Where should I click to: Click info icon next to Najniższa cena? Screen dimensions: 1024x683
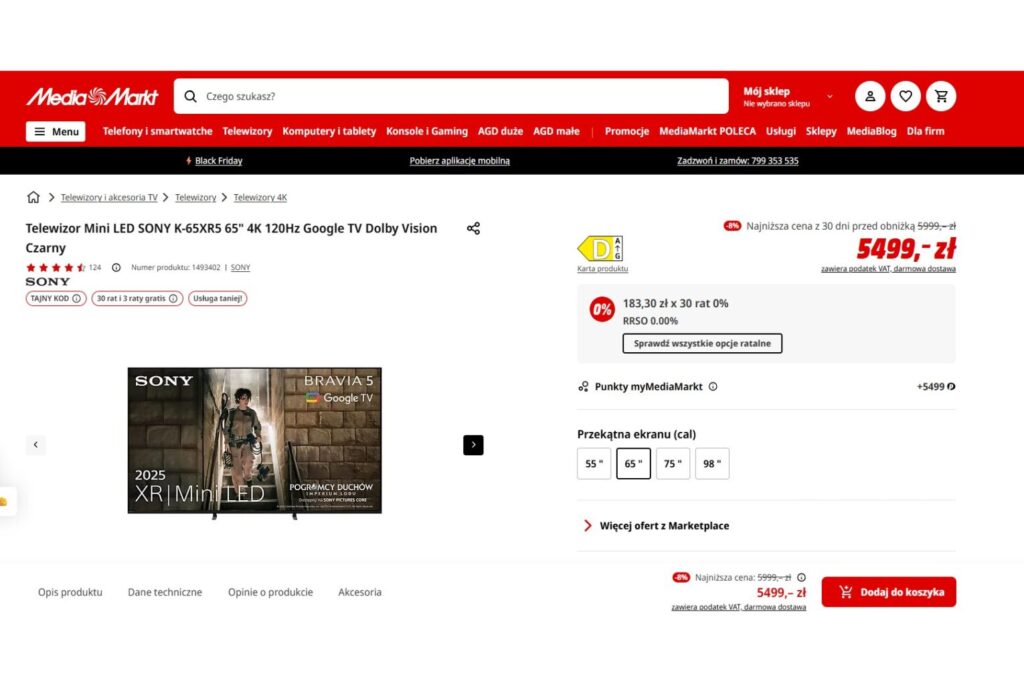click(801, 577)
